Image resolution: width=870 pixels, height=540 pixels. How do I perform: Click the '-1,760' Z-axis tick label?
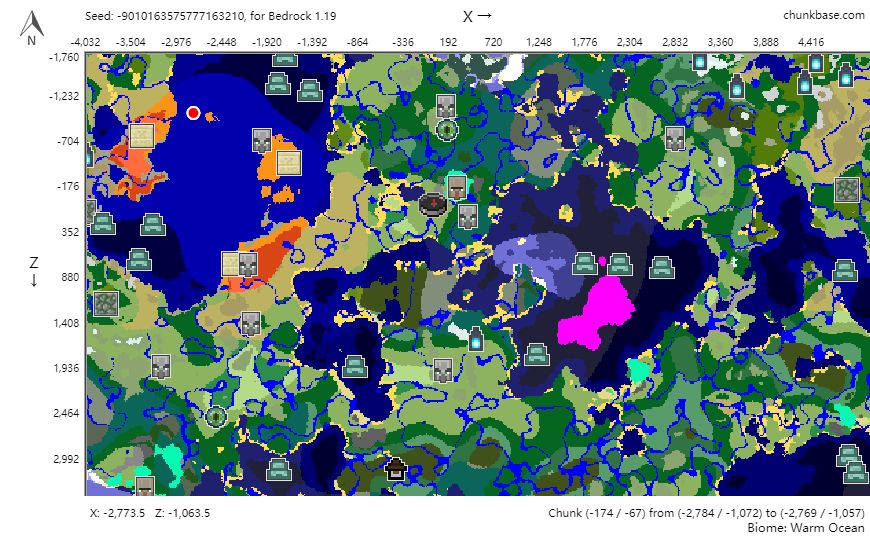[x=64, y=57]
